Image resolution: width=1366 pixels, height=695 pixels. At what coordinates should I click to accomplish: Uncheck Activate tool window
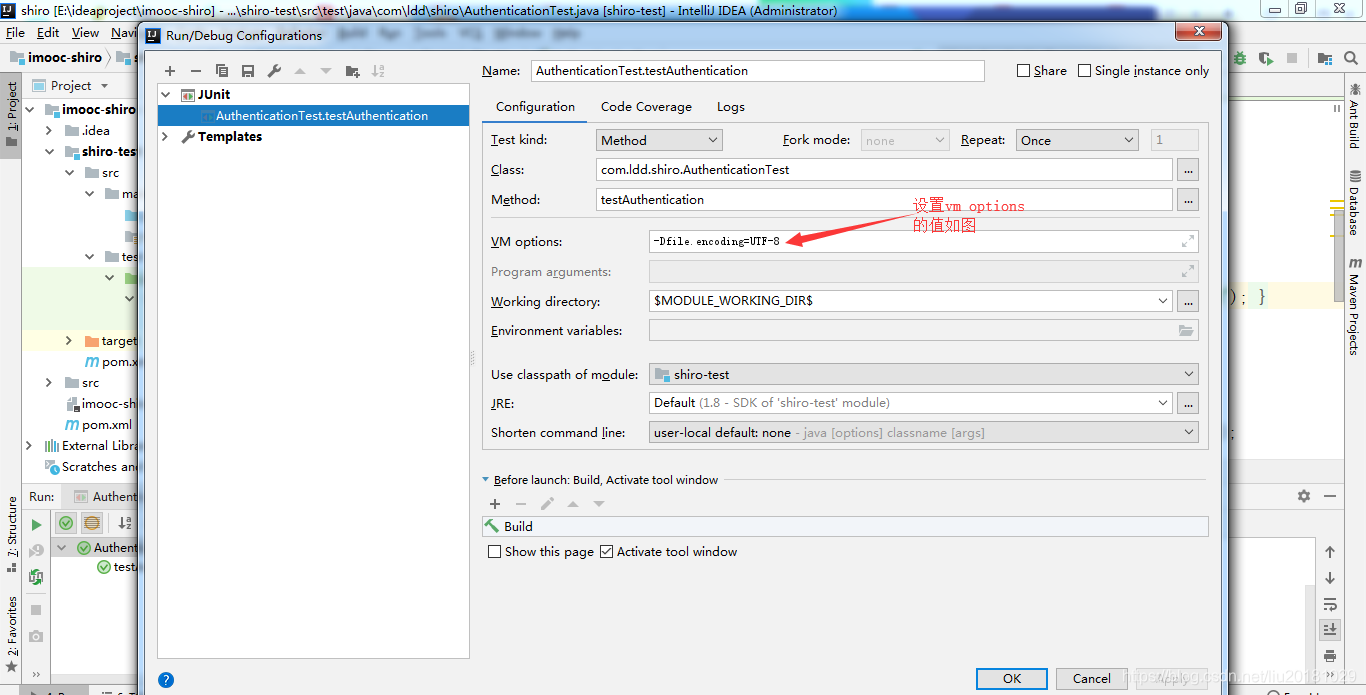(x=606, y=552)
